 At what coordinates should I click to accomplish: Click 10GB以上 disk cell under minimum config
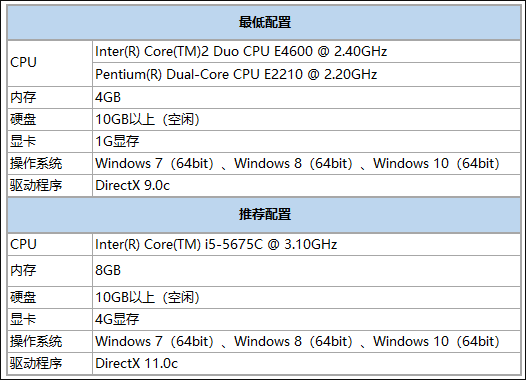[306, 119]
